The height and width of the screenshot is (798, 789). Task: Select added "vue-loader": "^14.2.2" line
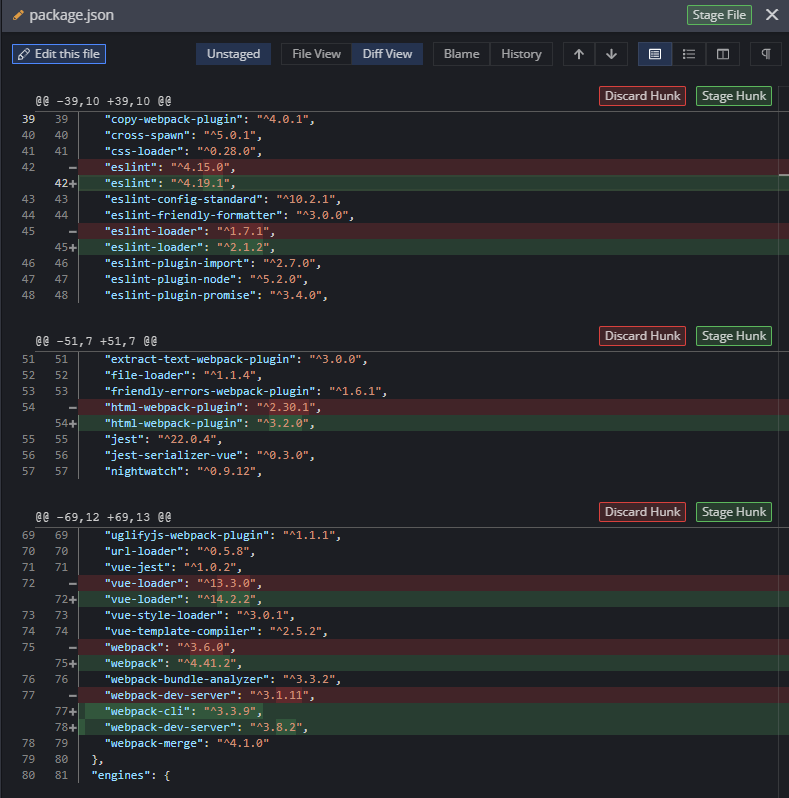pyautogui.click(x=434, y=600)
